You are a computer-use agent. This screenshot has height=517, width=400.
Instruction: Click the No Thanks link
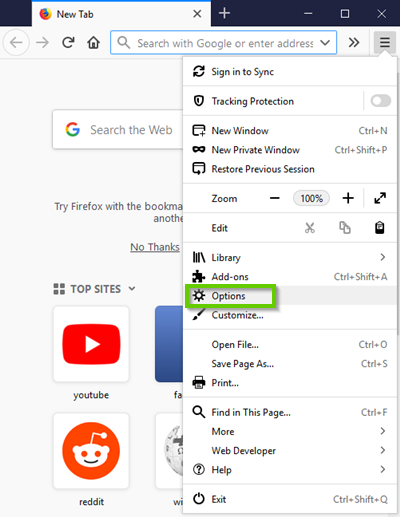click(x=155, y=247)
